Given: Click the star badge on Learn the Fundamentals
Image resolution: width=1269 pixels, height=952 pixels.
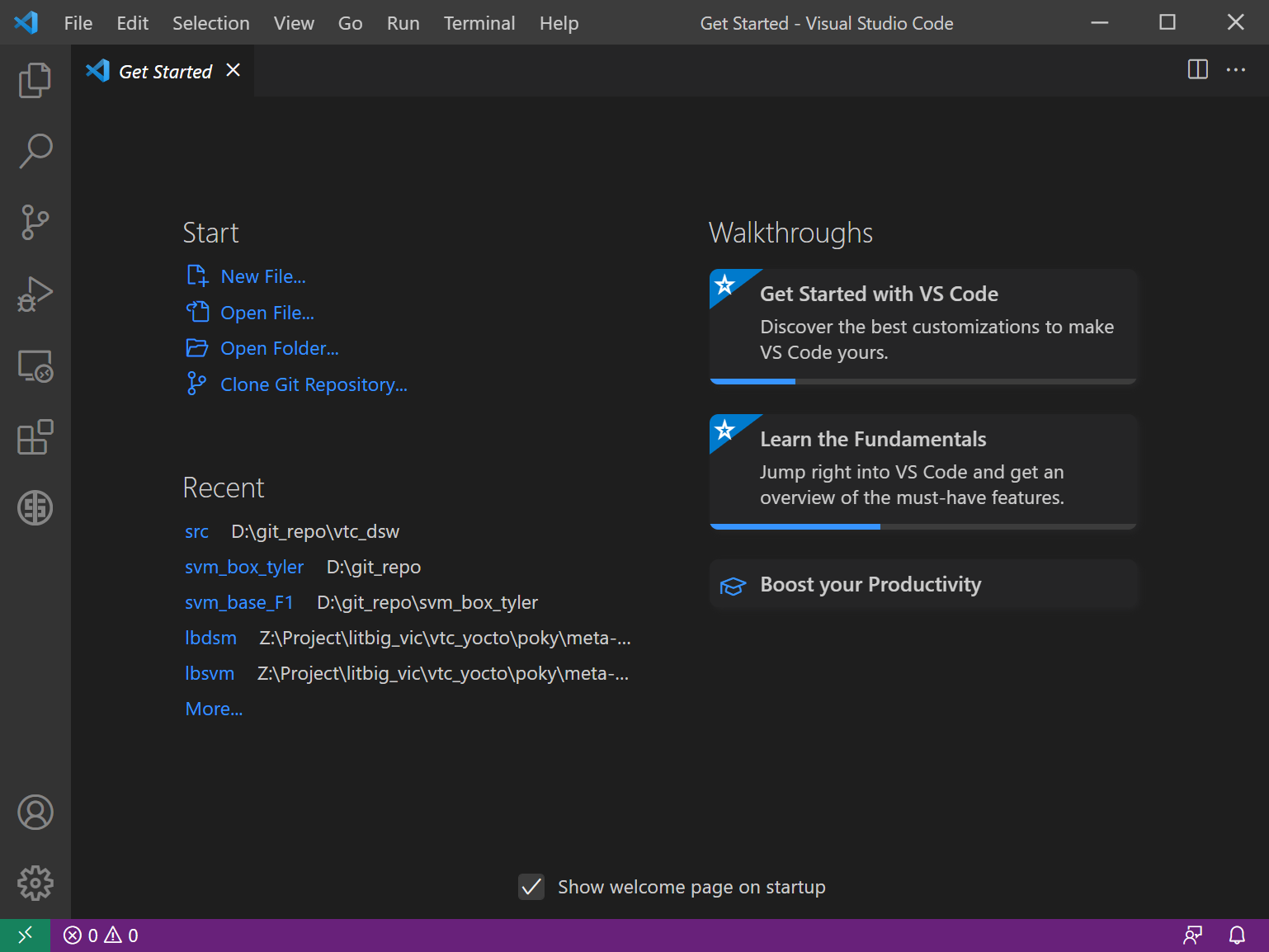Looking at the screenshot, I should pyautogui.click(x=725, y=430).
